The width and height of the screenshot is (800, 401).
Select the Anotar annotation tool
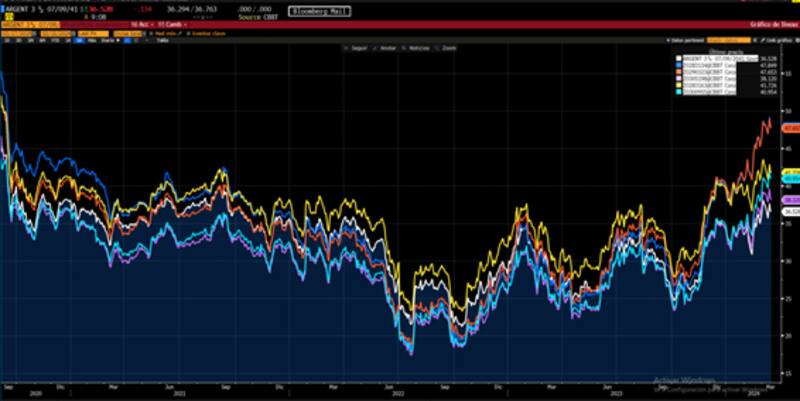point(382,48)
